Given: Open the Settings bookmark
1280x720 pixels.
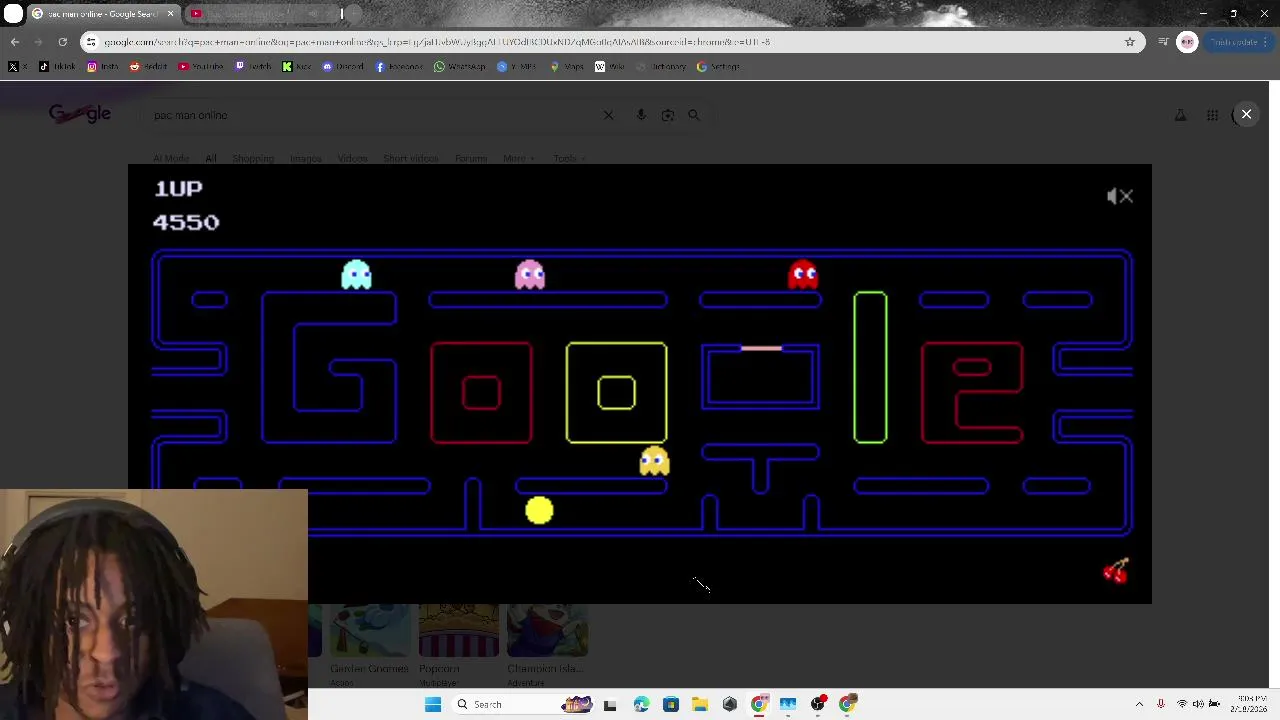Looking at the screenshot, I should pyautogui.click(x=718, y=67).
